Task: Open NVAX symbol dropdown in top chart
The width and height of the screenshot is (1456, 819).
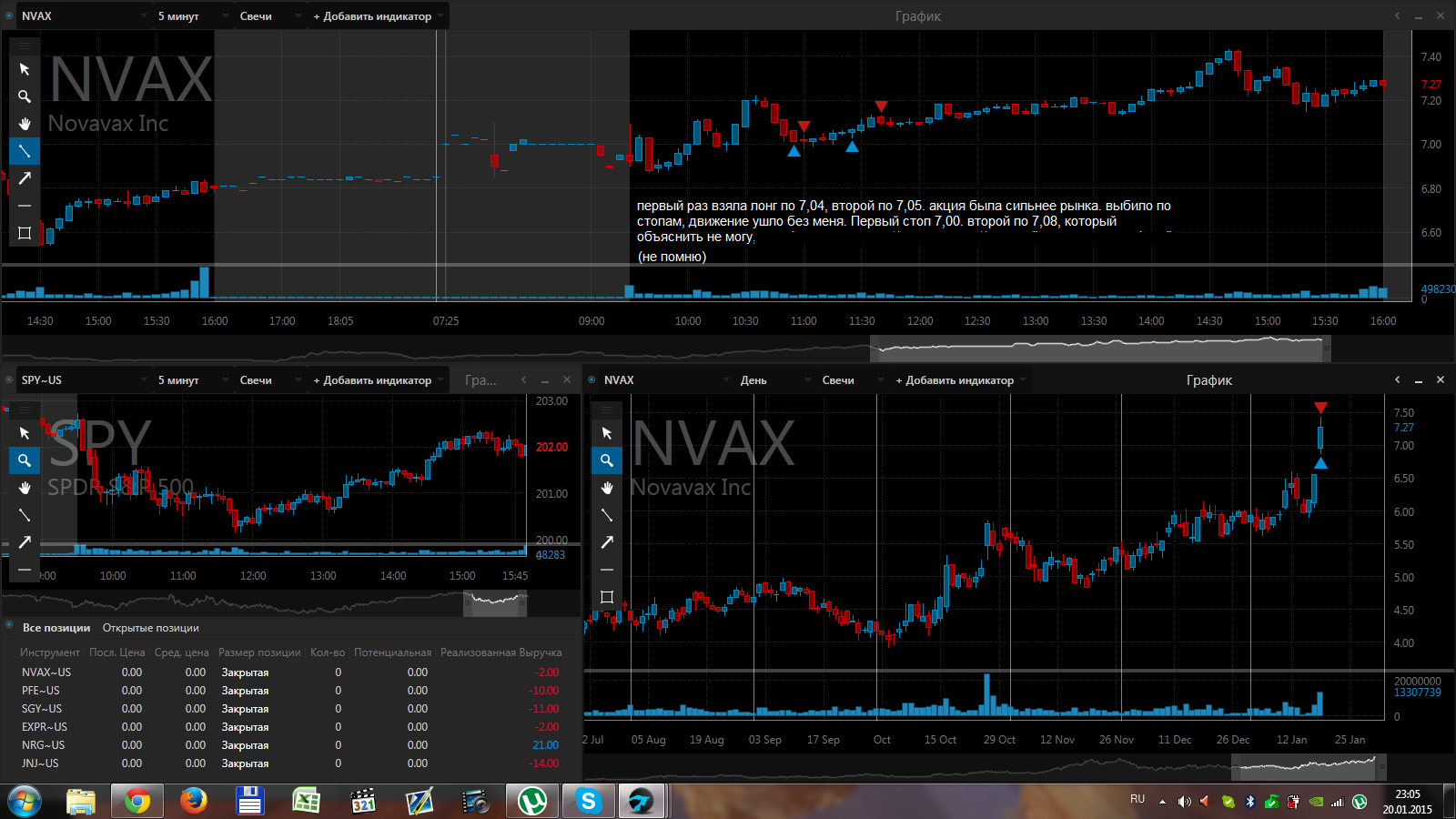Action: (84, 15)
